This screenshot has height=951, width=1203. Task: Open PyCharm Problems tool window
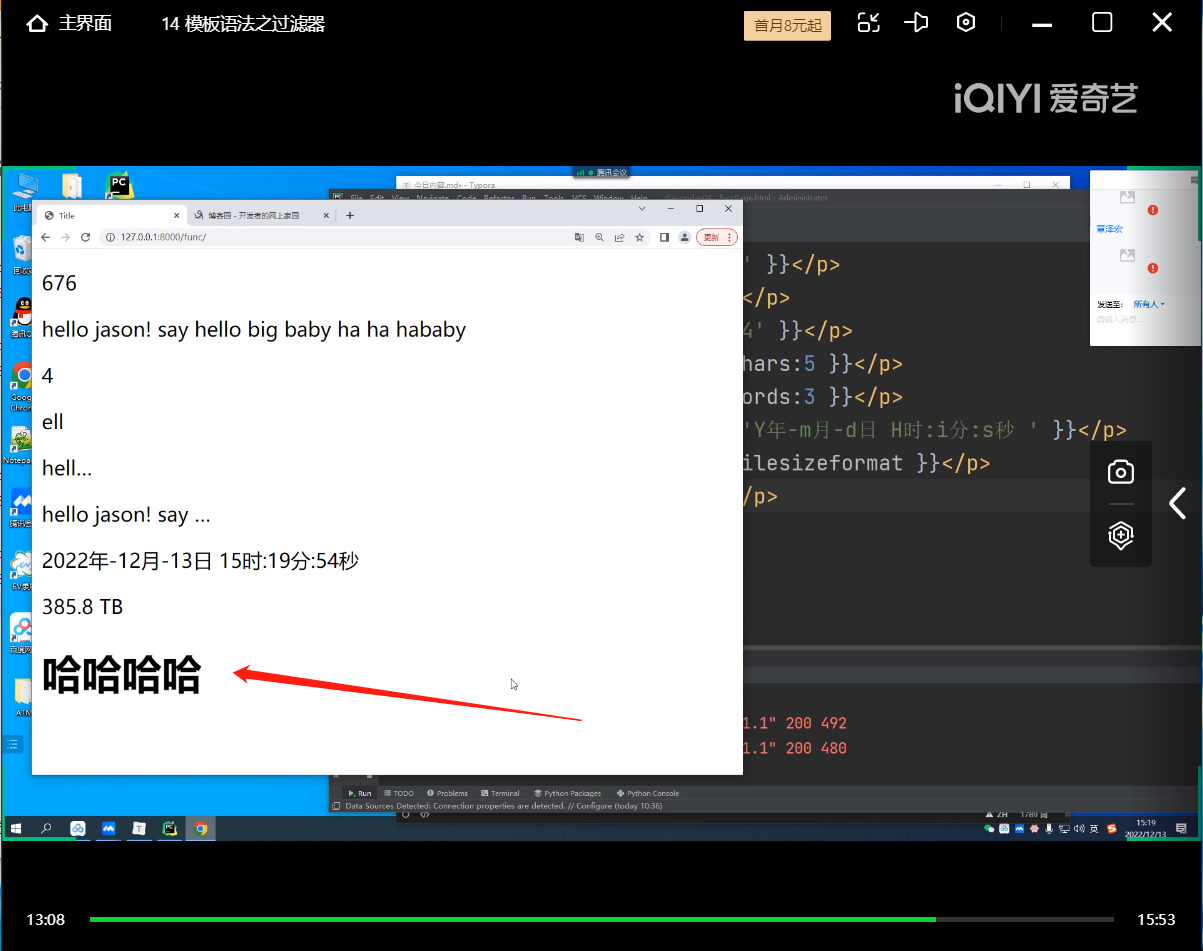[446, 793]
